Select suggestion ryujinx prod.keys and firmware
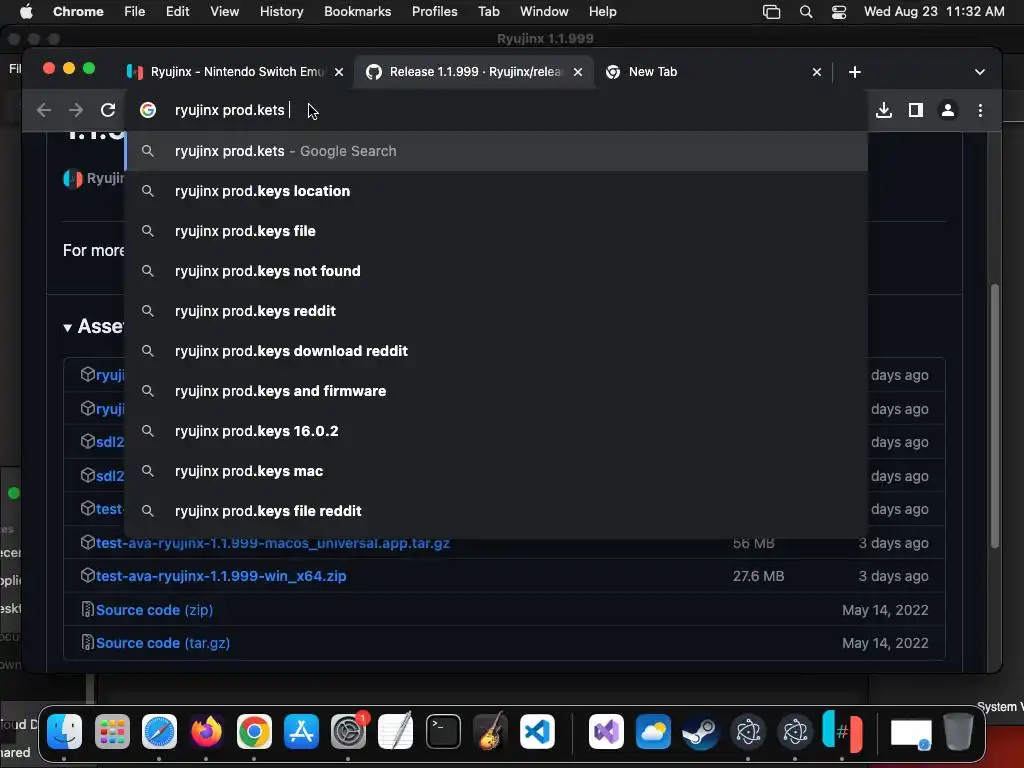Viewport: 1024px width, 768px height. 496,391
